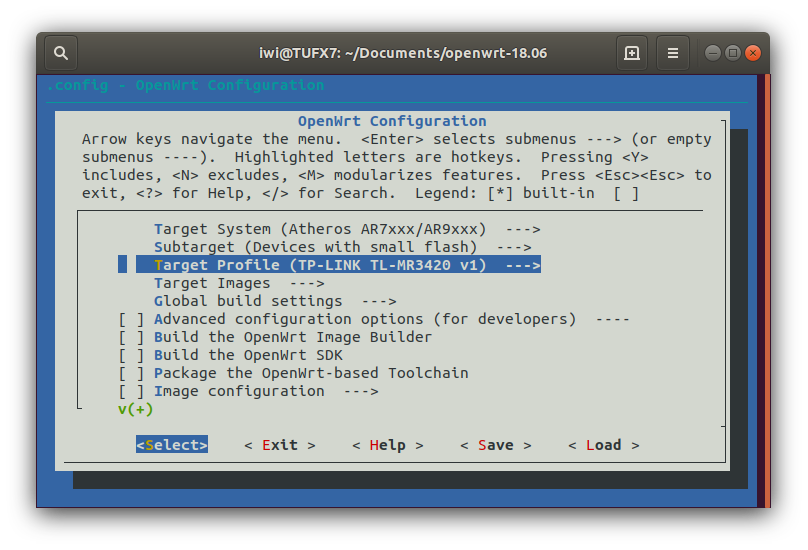808x550 pixels.
Task: Open Target System submenu arrow
Action: (x=523, y=229)
